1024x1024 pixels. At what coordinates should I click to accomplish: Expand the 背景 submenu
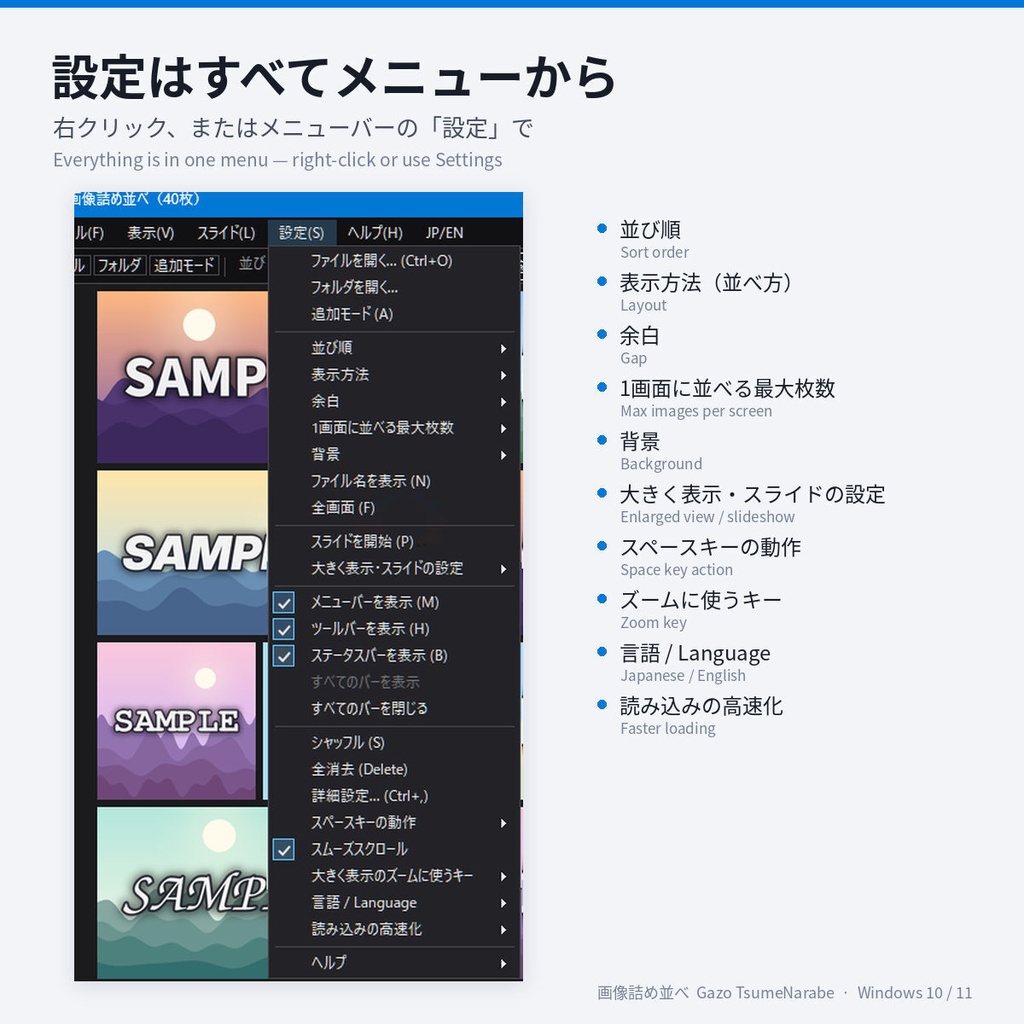[394, 455]
